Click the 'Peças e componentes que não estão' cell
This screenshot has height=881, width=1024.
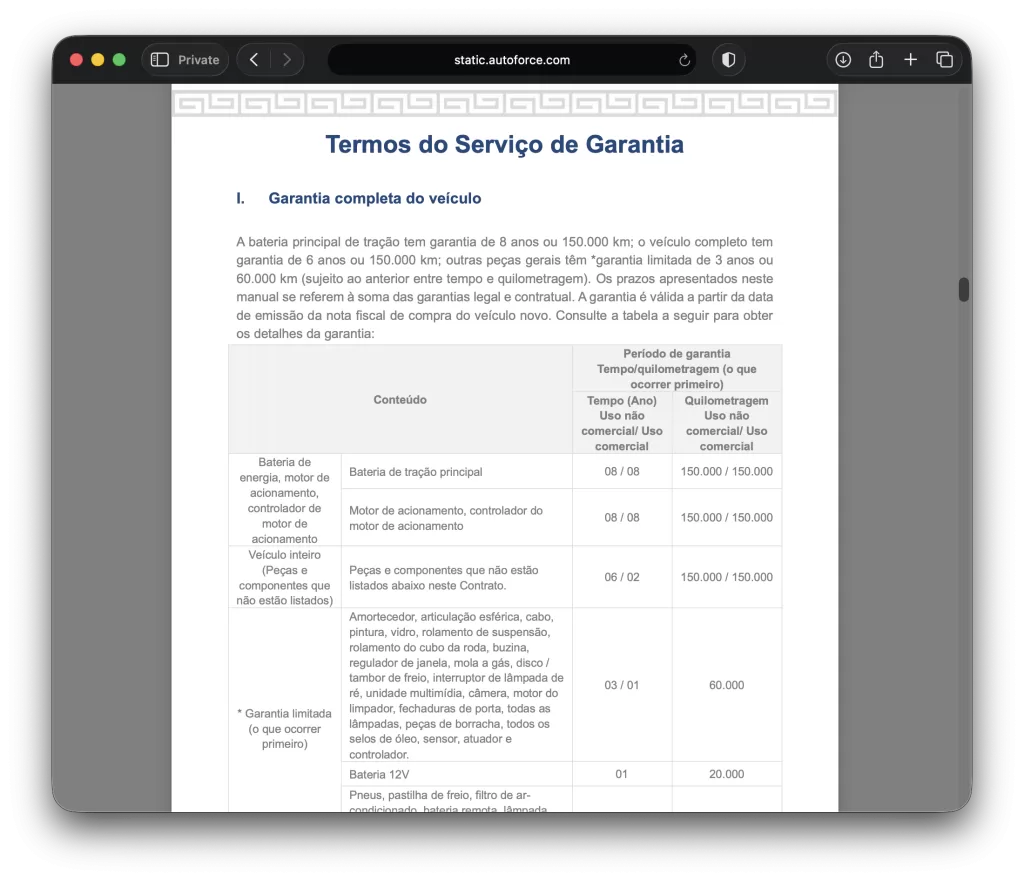click(x=456, y=577)
